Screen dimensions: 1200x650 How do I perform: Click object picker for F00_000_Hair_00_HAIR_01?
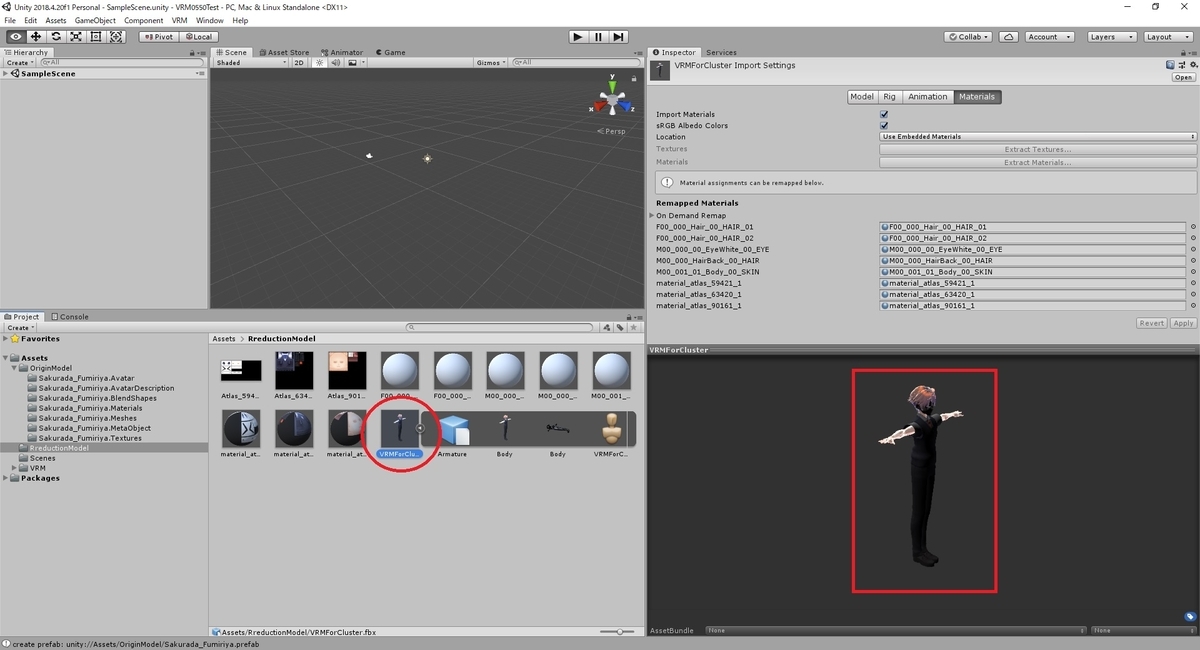(1193, 227)
